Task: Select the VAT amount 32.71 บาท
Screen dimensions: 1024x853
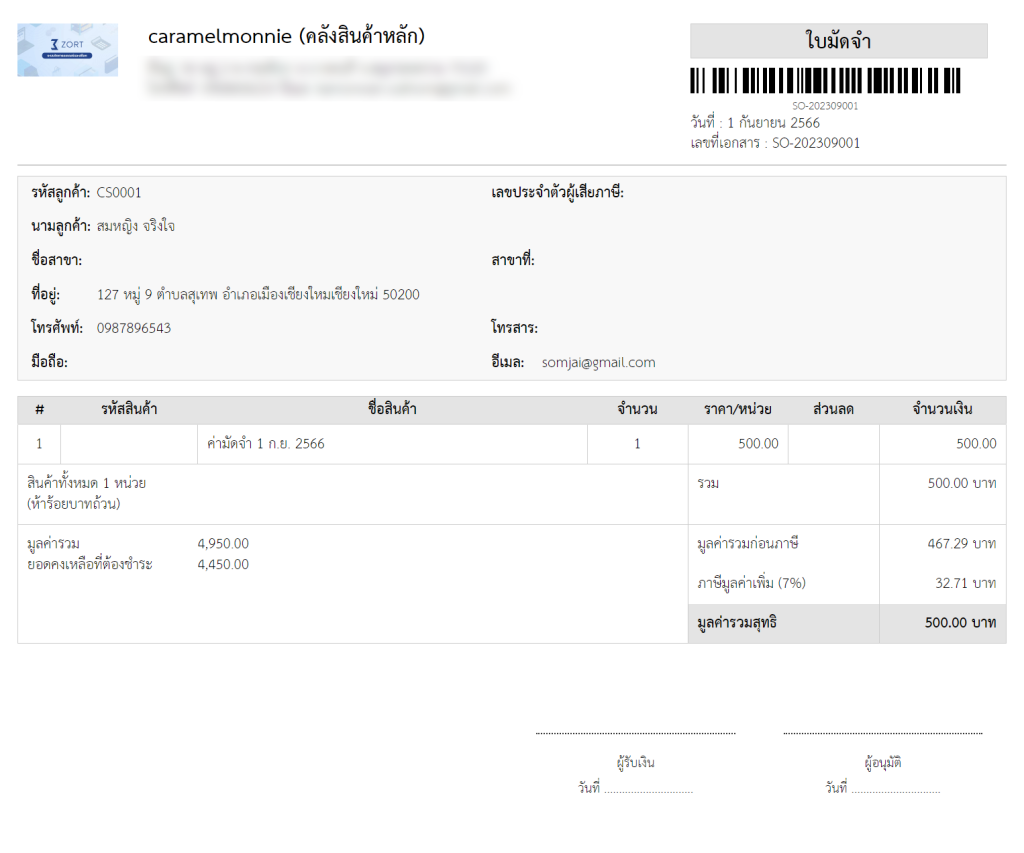Action: tap(962, 583)
